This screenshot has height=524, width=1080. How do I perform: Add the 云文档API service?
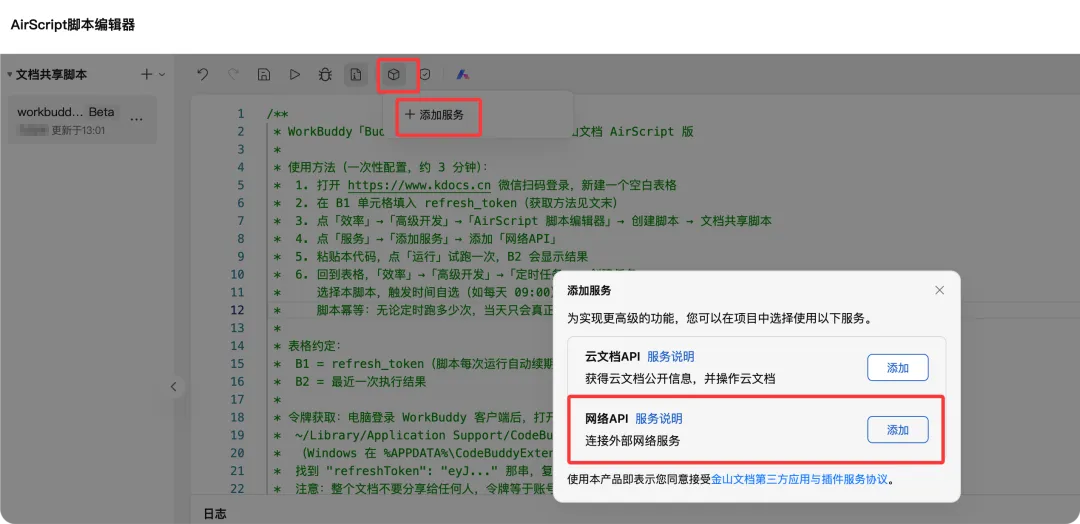tap(897, 368)
